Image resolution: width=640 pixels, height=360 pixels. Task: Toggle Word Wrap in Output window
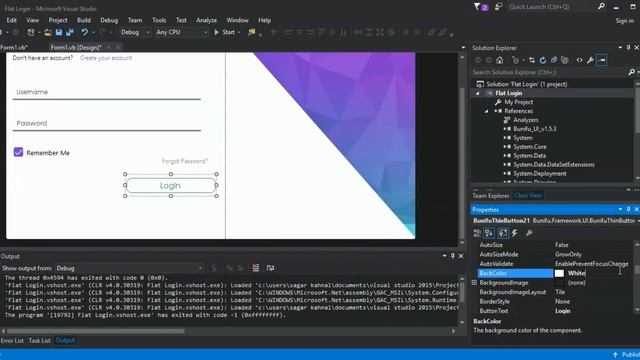pyautogui.click(x=270, y=268)
